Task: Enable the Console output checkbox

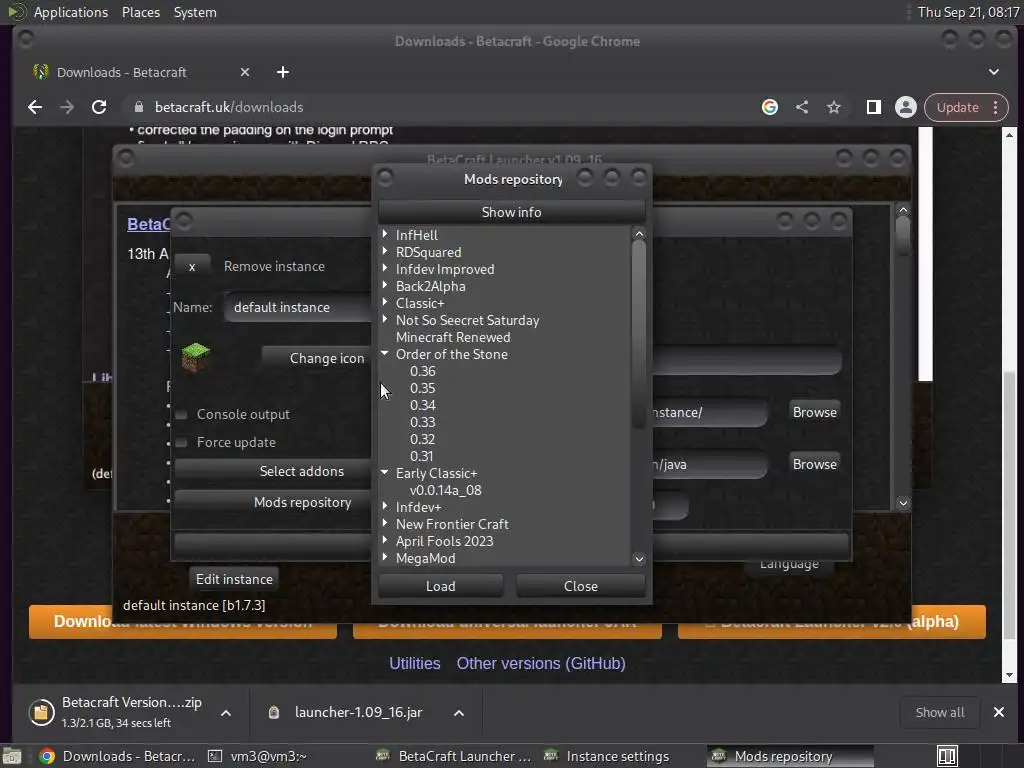Action: (182, 415)
